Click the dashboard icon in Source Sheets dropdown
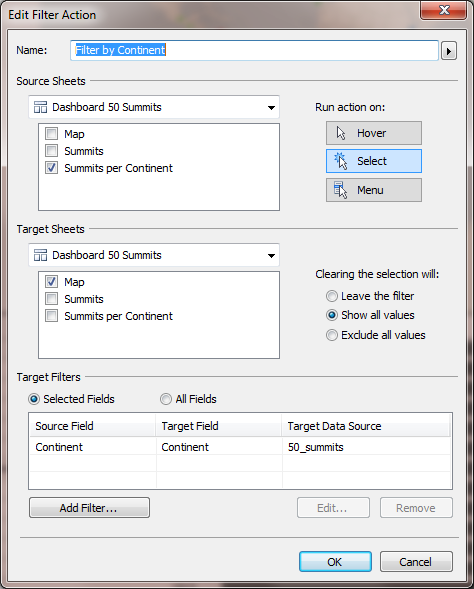Viewport: 474px width, 589px height. 40,107
